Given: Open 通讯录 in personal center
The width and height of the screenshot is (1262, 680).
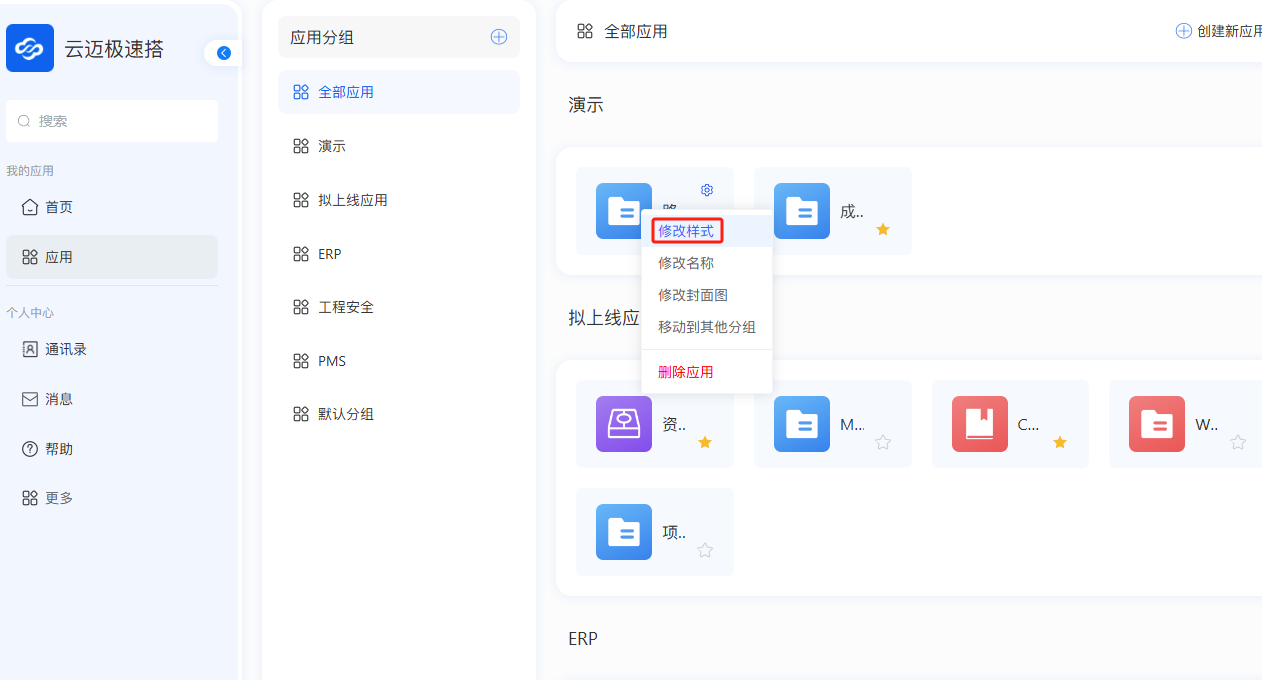Looking at the screenshot, I should [65, 349].
